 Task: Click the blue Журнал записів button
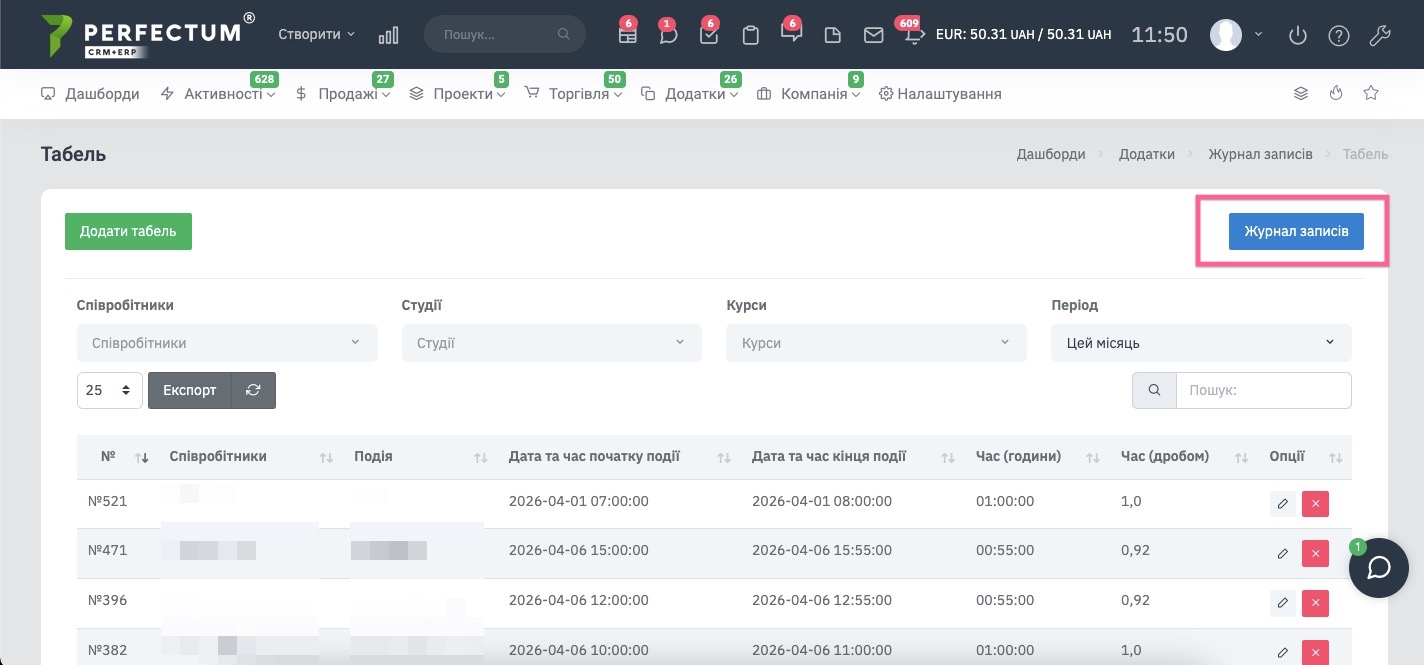pos(1296,231)
